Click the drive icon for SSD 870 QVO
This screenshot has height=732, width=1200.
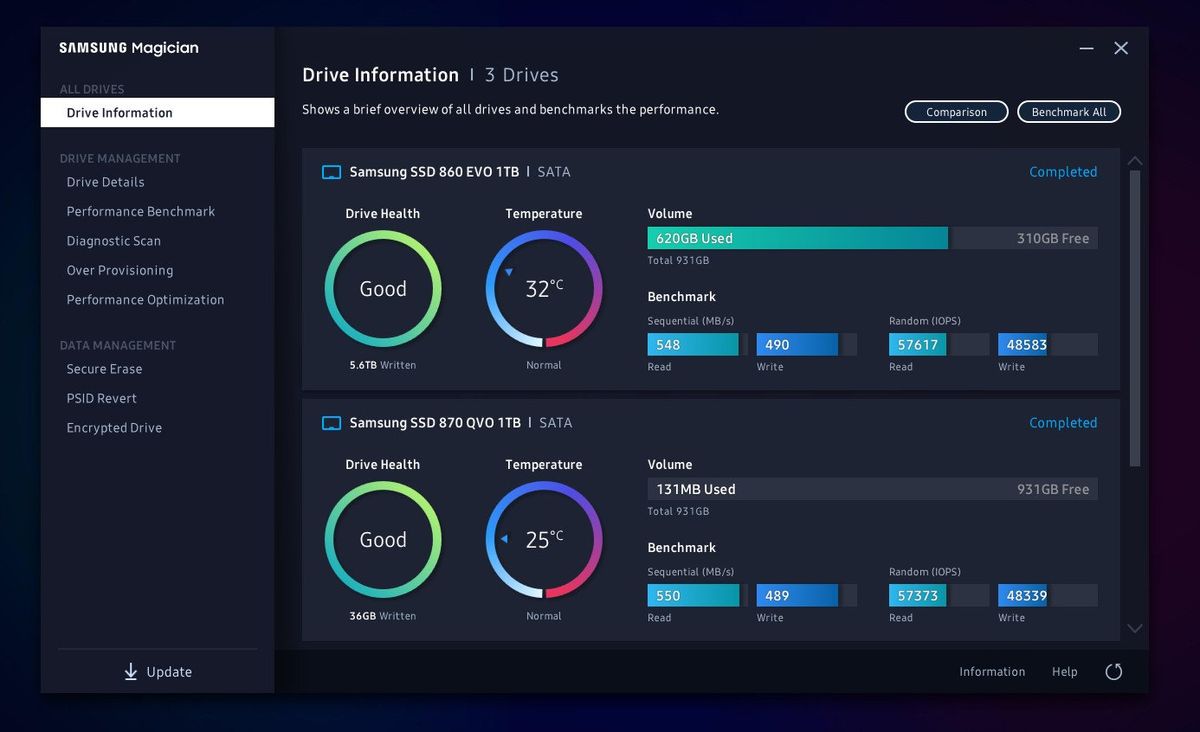coord(331,423)
